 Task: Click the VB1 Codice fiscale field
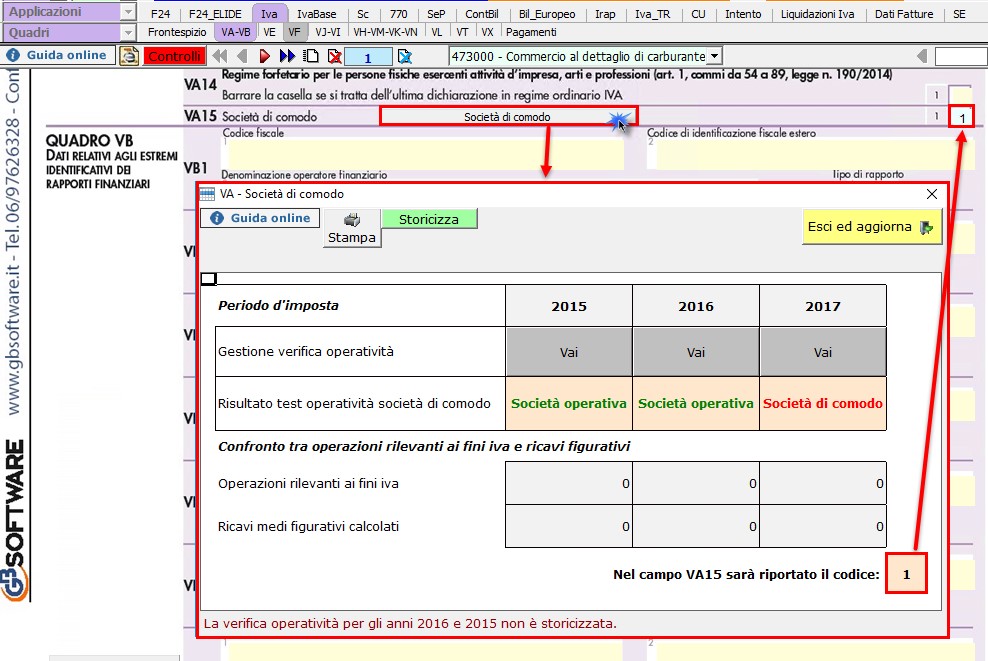pos(423,154)
